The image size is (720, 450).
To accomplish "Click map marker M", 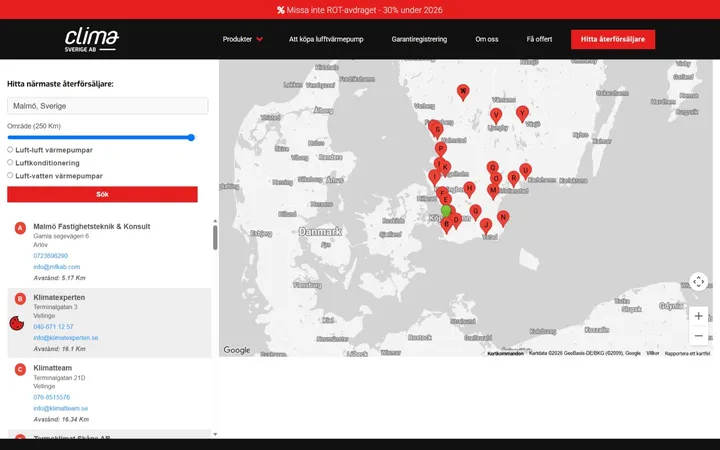I will tap(493, 191).
